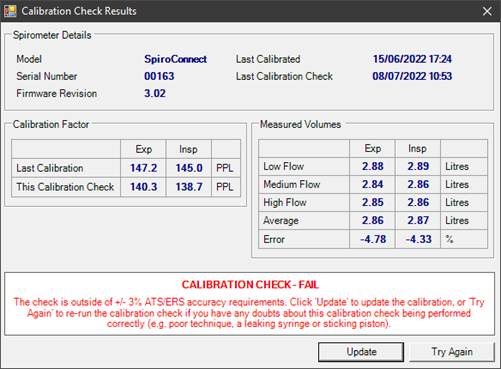Image resolution: width=501 pixels, height=369 pixels.
Task: Select firmware revision 3.02
Action: coord(155,93)
